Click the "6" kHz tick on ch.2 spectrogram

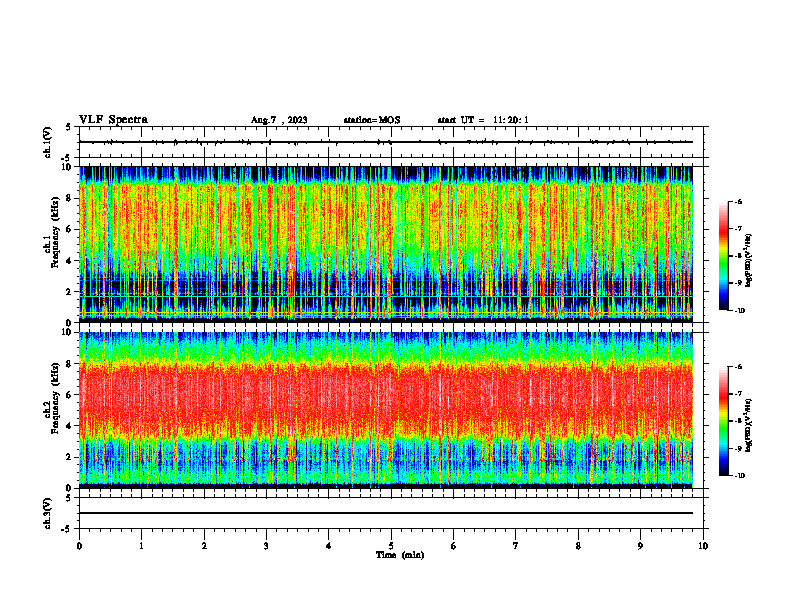70,395
